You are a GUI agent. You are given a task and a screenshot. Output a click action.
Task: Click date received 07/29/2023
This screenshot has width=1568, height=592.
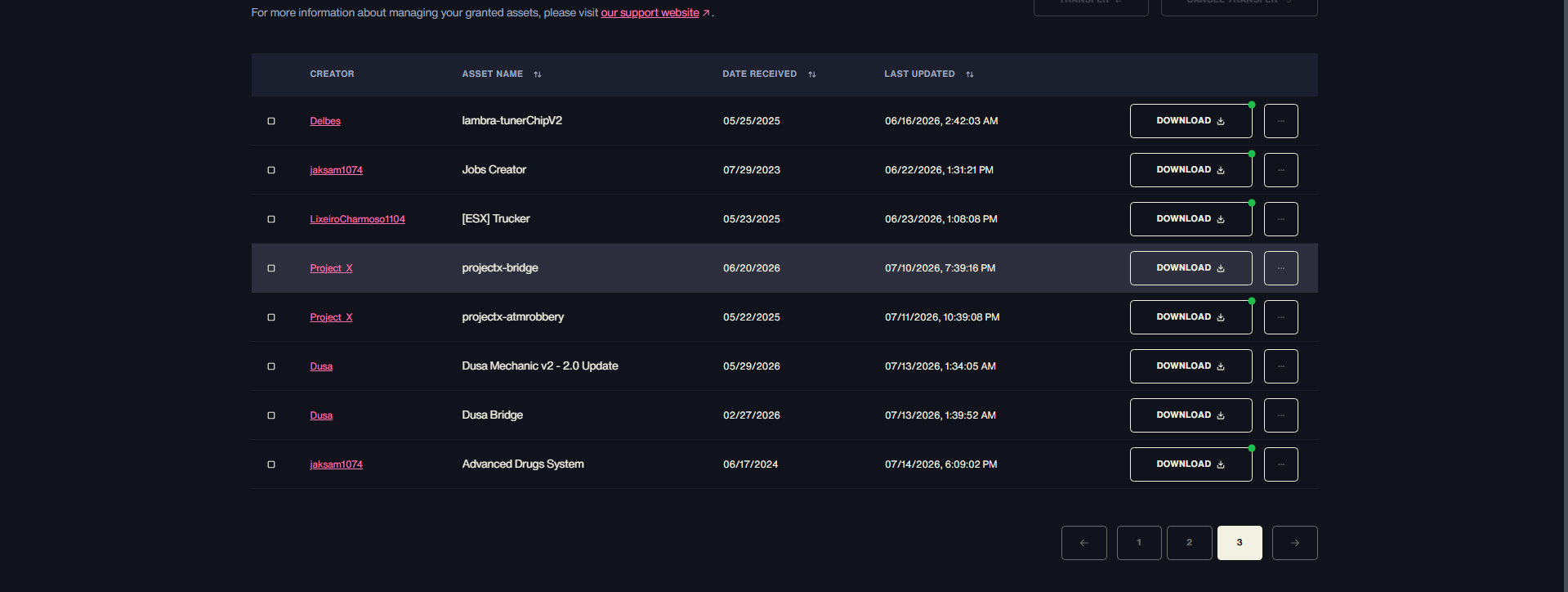752,170
